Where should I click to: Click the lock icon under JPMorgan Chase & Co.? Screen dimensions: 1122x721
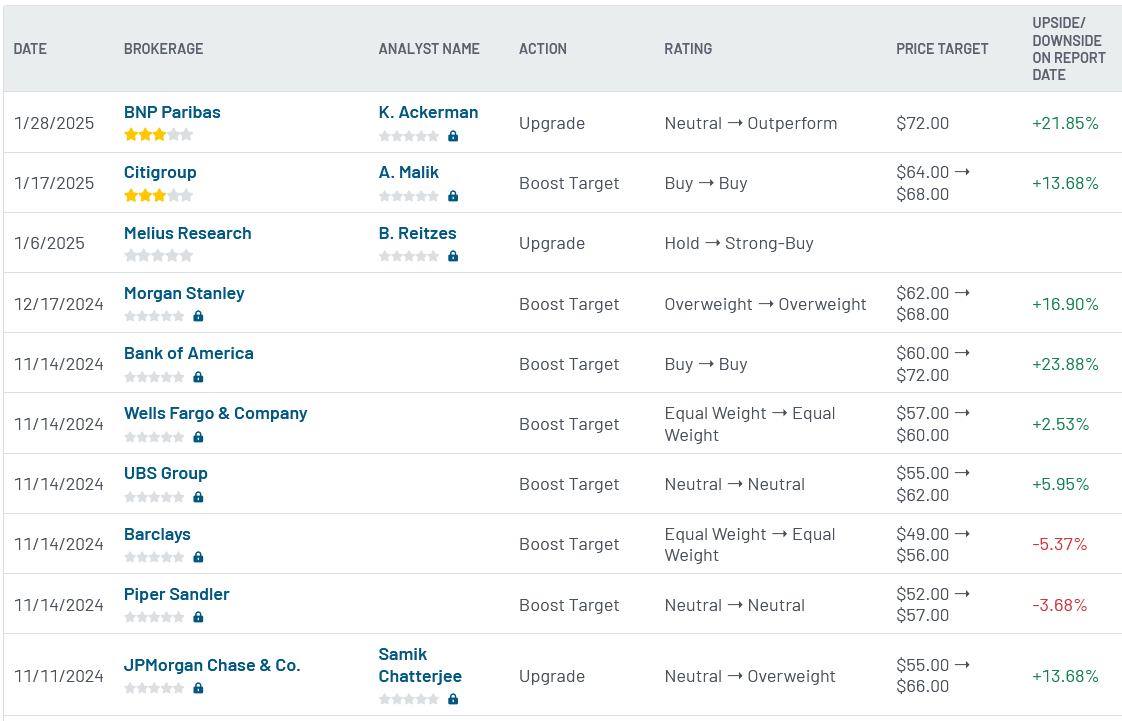[198, 688]
